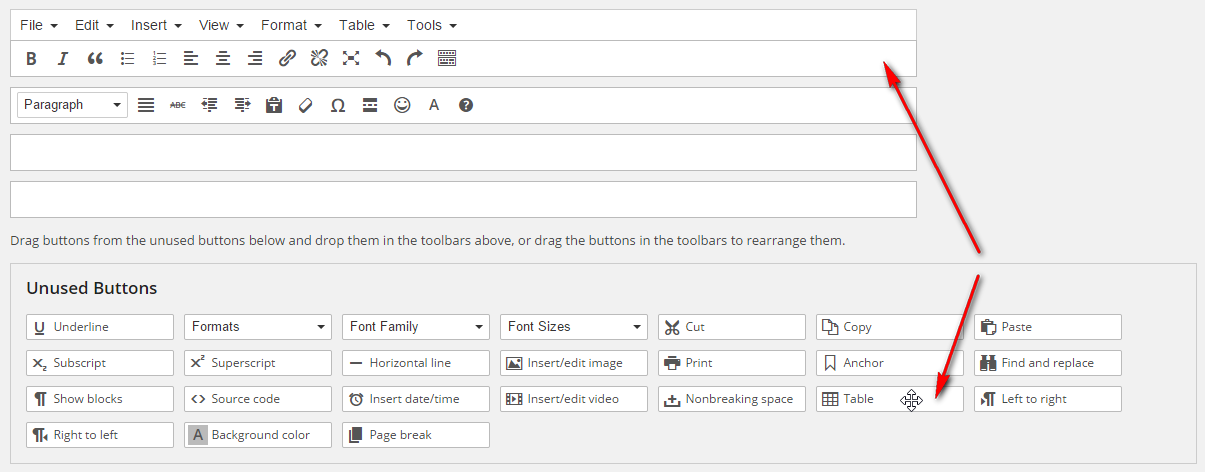Click the Paste as text clipboard icon
This screenshot has width=1205, height=472.
click(274, 105)
